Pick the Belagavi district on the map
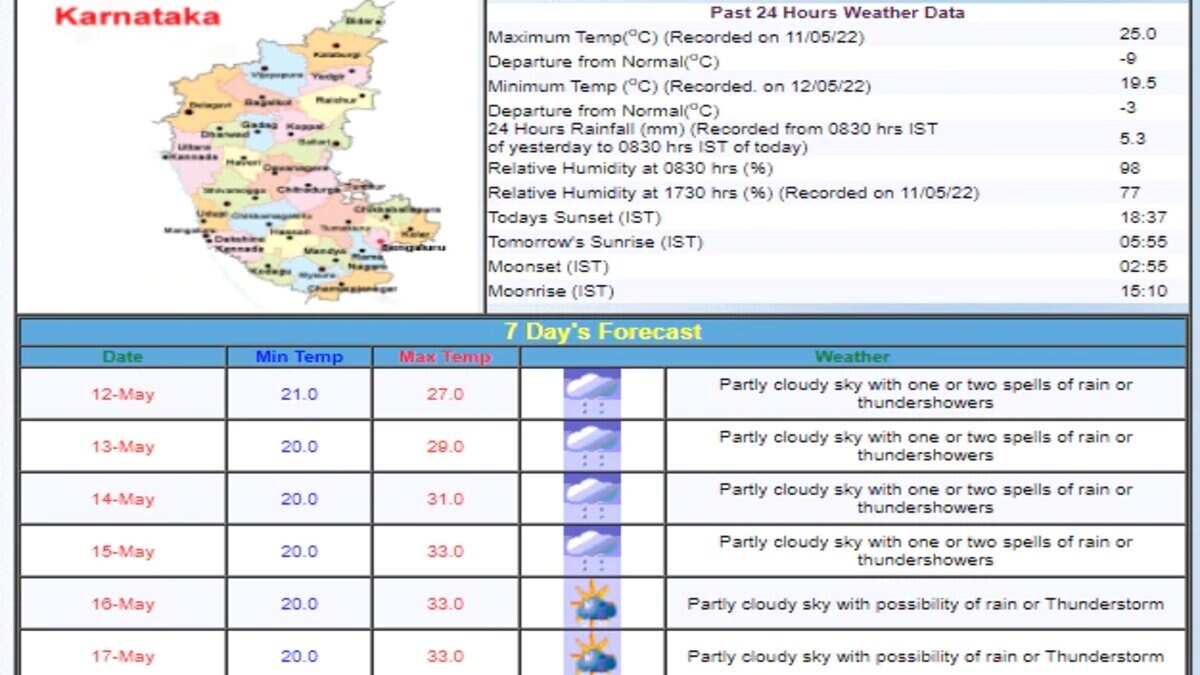 (204, 105)
